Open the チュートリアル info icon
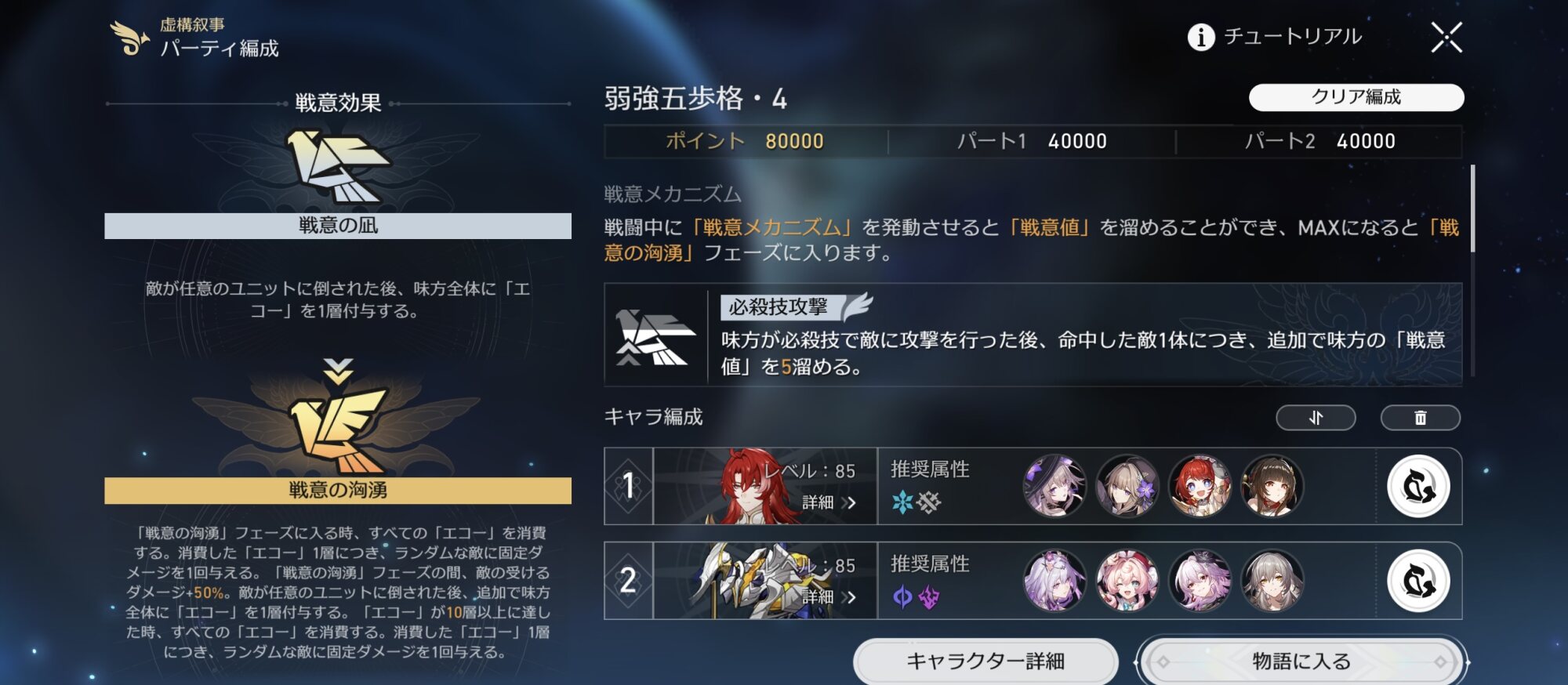 tap(1200, 37)
